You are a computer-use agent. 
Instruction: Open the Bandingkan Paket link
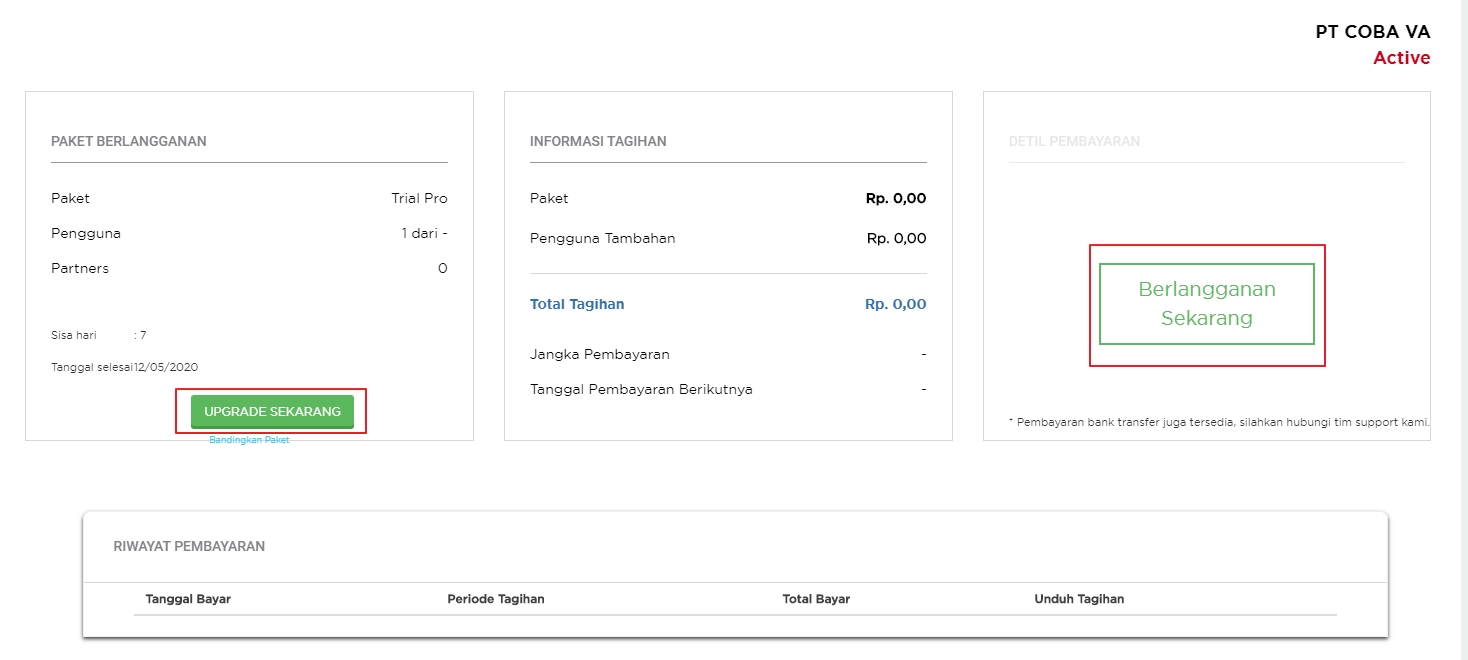[249, 440]
